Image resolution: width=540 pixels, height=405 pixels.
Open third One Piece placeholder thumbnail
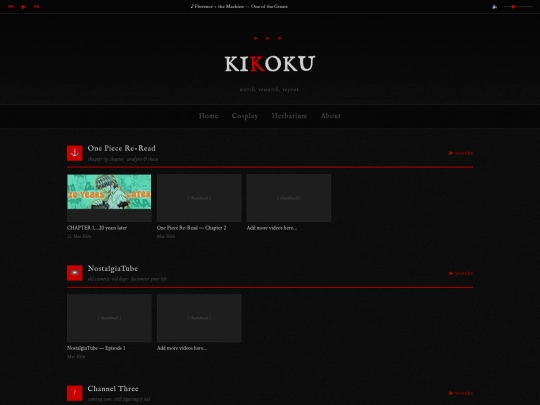coord(289,198)
